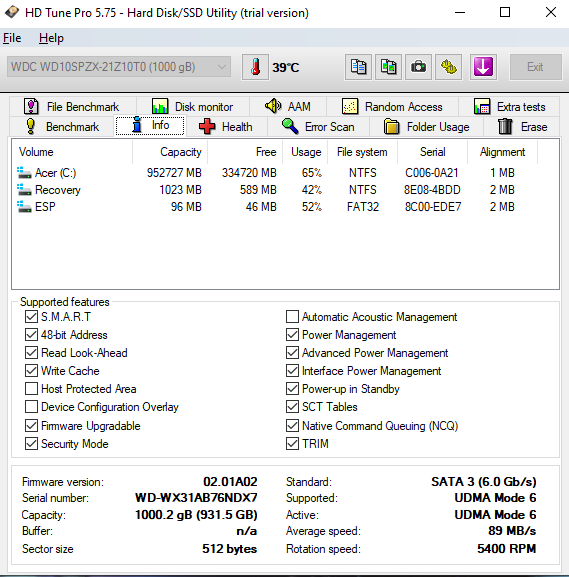The height and width of the screenshot is (577, 569).
Task: Click the Recovery volume drive icon
Action: (24, 190)
